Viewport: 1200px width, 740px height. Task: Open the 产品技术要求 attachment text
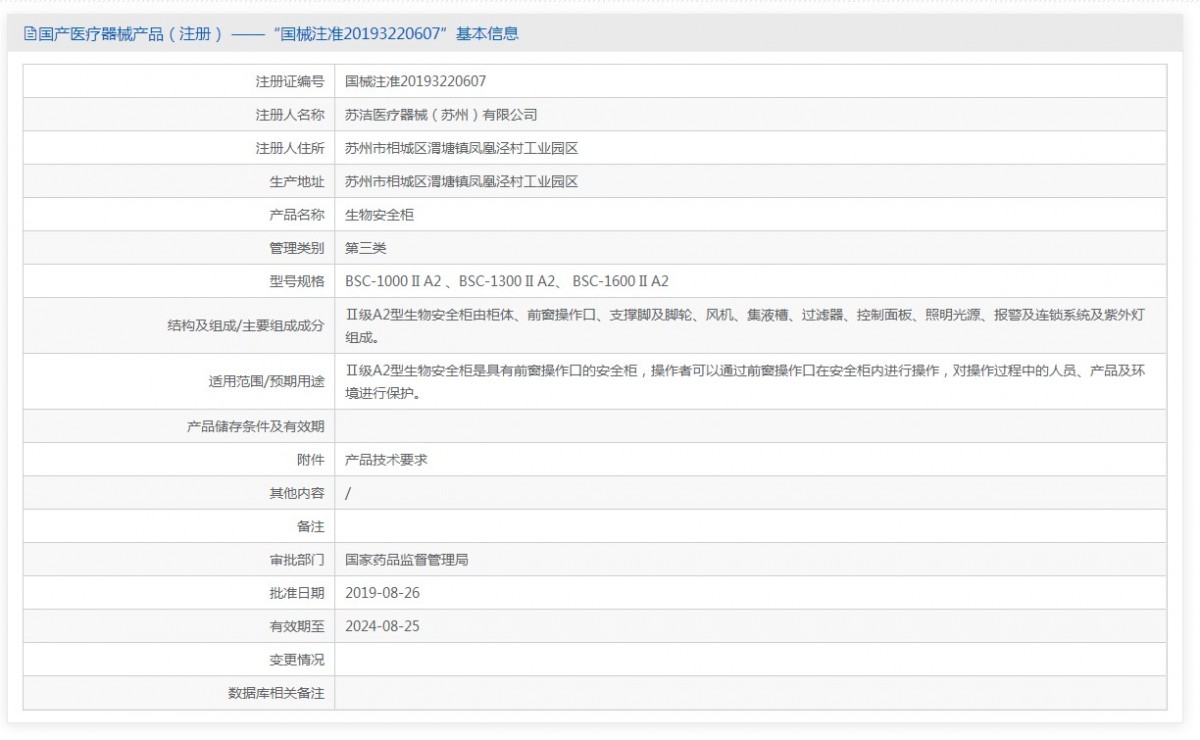coord(387,459)
